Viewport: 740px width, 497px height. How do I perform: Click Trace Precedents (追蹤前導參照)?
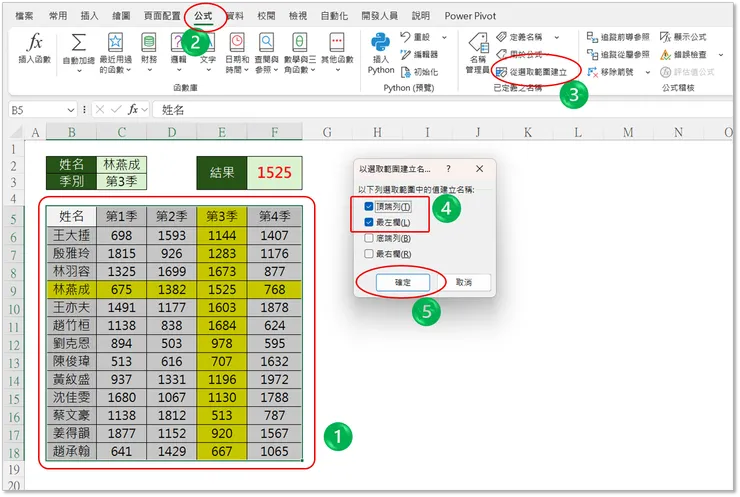(618, 37)
